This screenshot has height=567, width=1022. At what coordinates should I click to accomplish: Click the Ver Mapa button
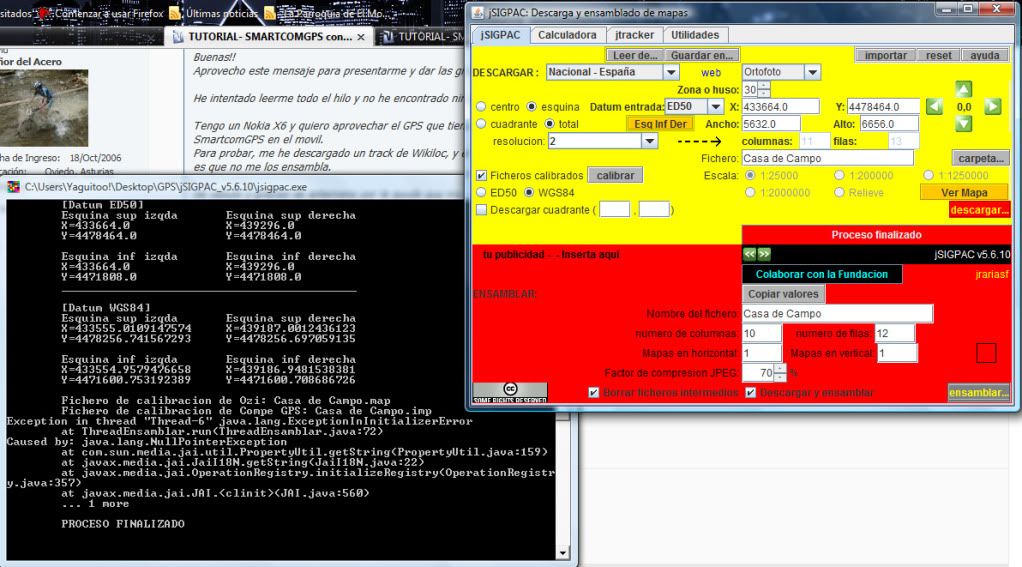pos(964,193)
